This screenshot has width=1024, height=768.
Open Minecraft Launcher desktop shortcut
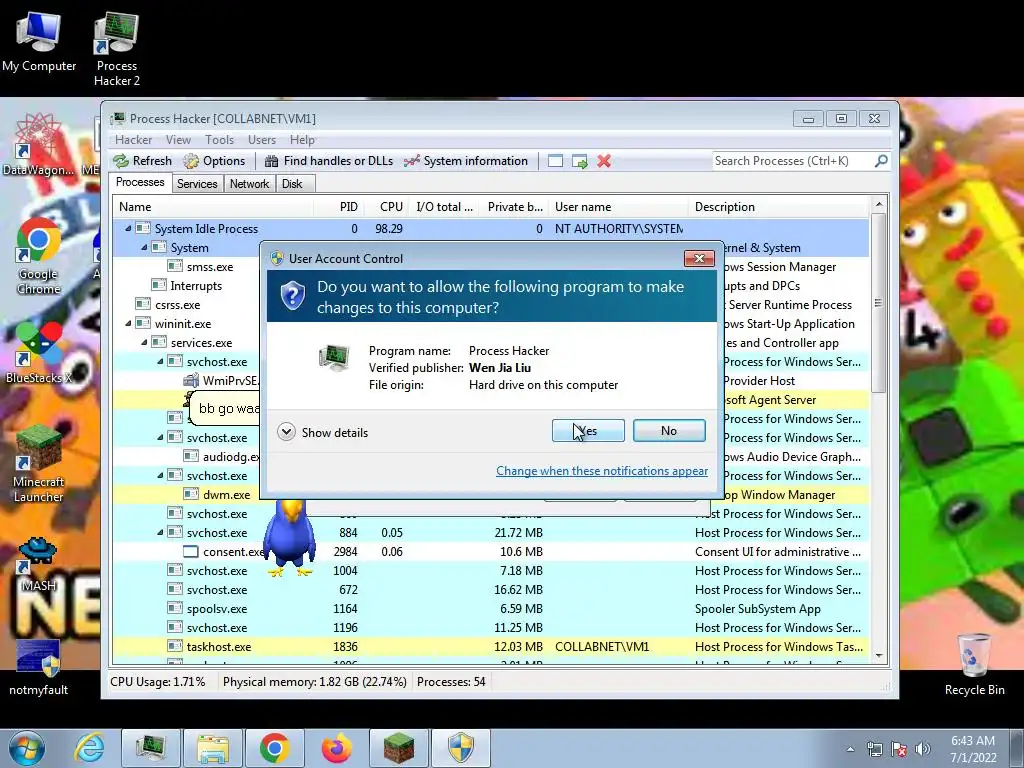[39, 464]
